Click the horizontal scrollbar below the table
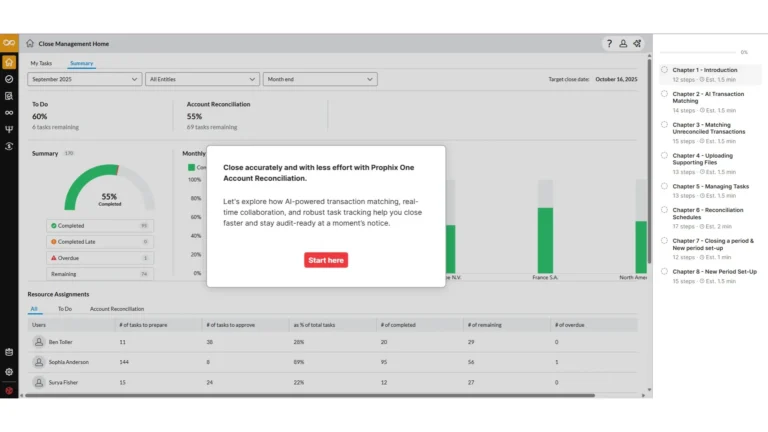Image resolution: width=768 pixels, height=432 pixels. click(x=300, y=395)
